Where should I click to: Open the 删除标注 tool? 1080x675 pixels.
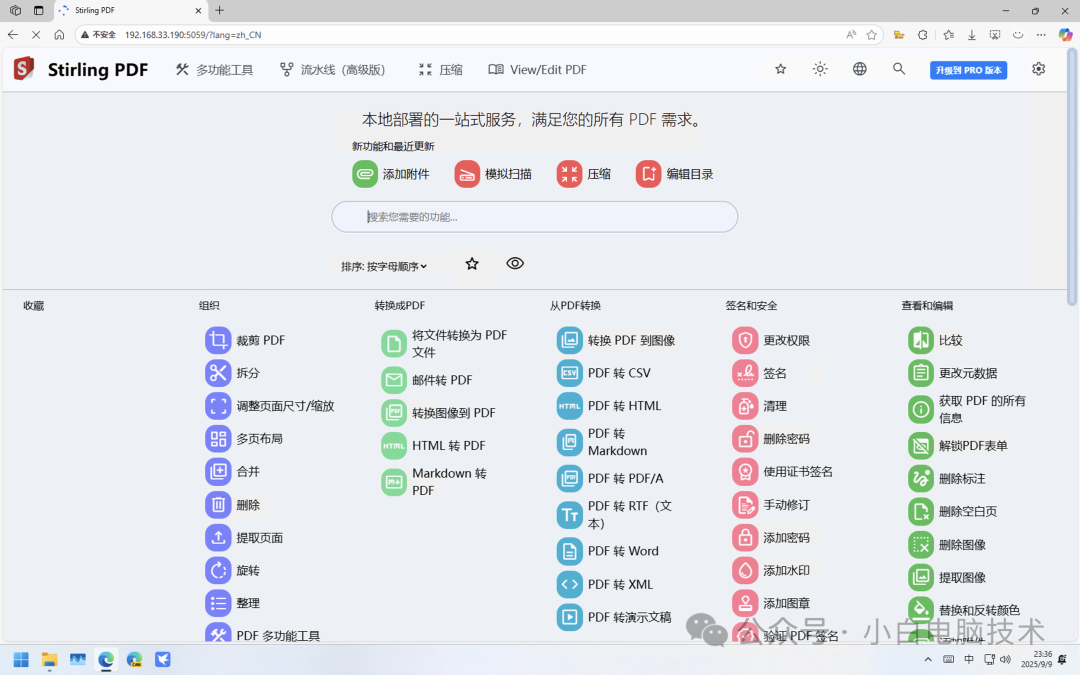948,478
